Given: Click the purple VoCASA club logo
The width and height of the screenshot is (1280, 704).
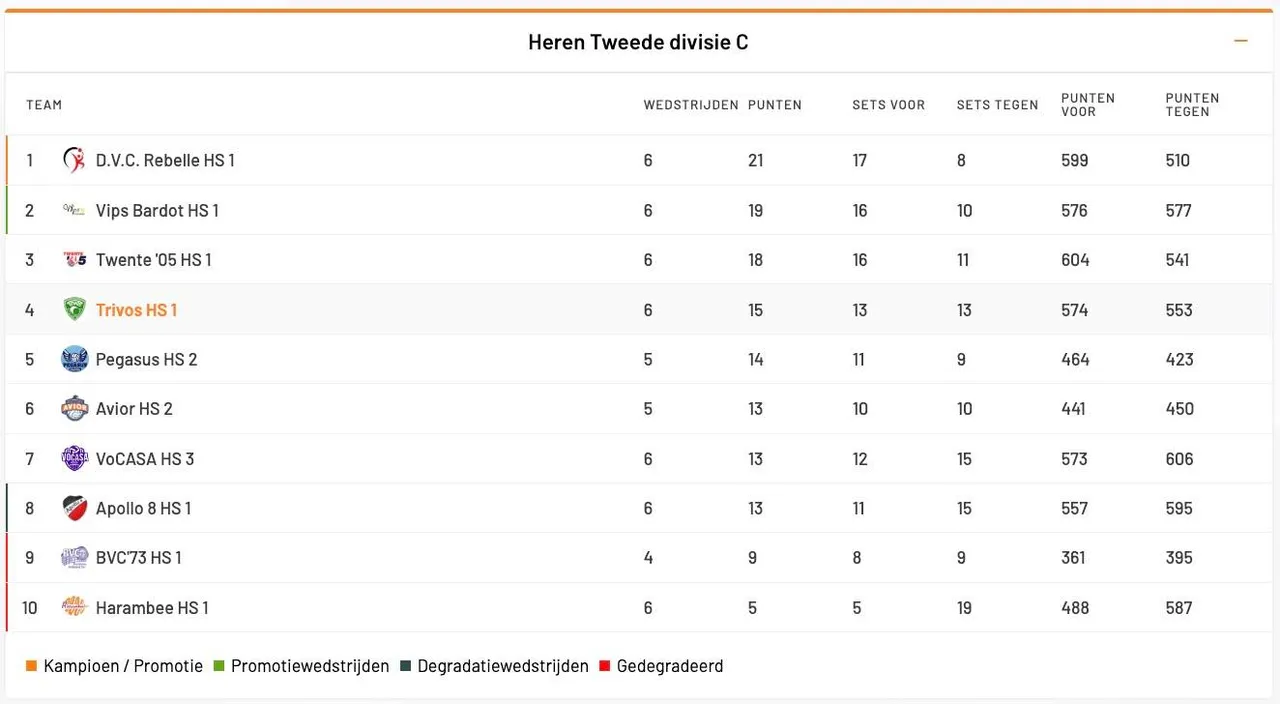Looking at the screenshot, I should tap(74, 458).
